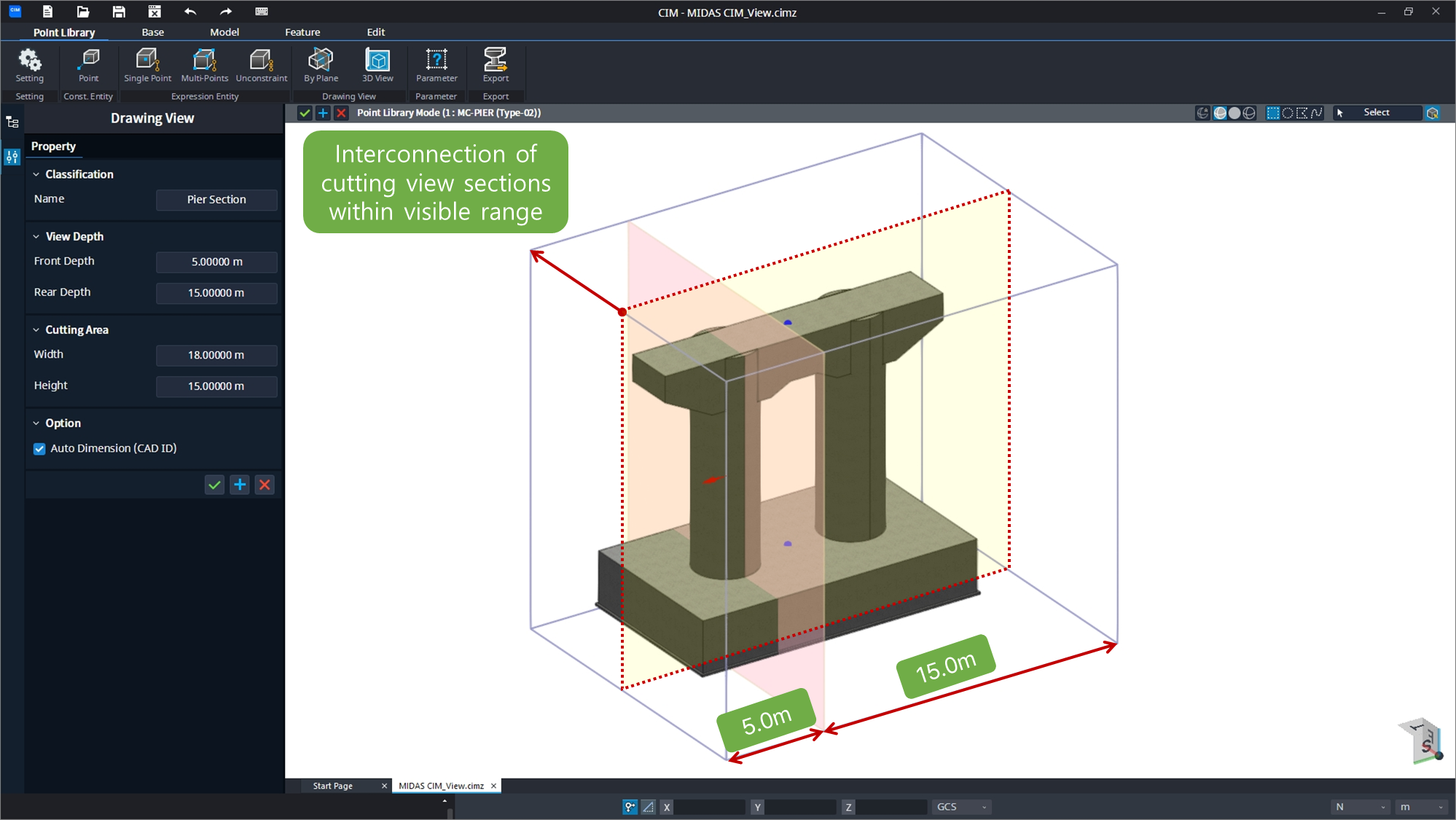1456x820 pixels.
Task: Toggle wireframe display mode
Action: pyautogui.click(x=1249, y=113)
